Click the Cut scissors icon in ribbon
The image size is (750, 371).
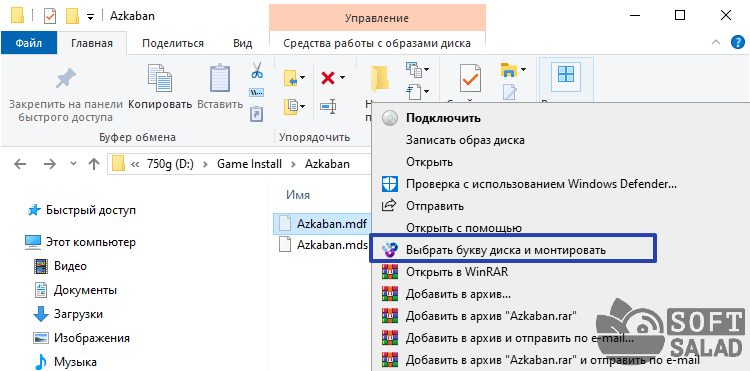point(257,70)
